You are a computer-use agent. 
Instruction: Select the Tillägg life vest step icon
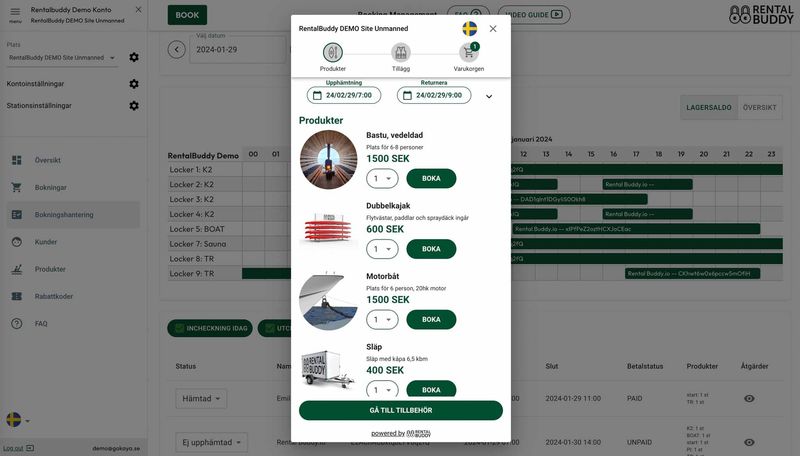401,53
